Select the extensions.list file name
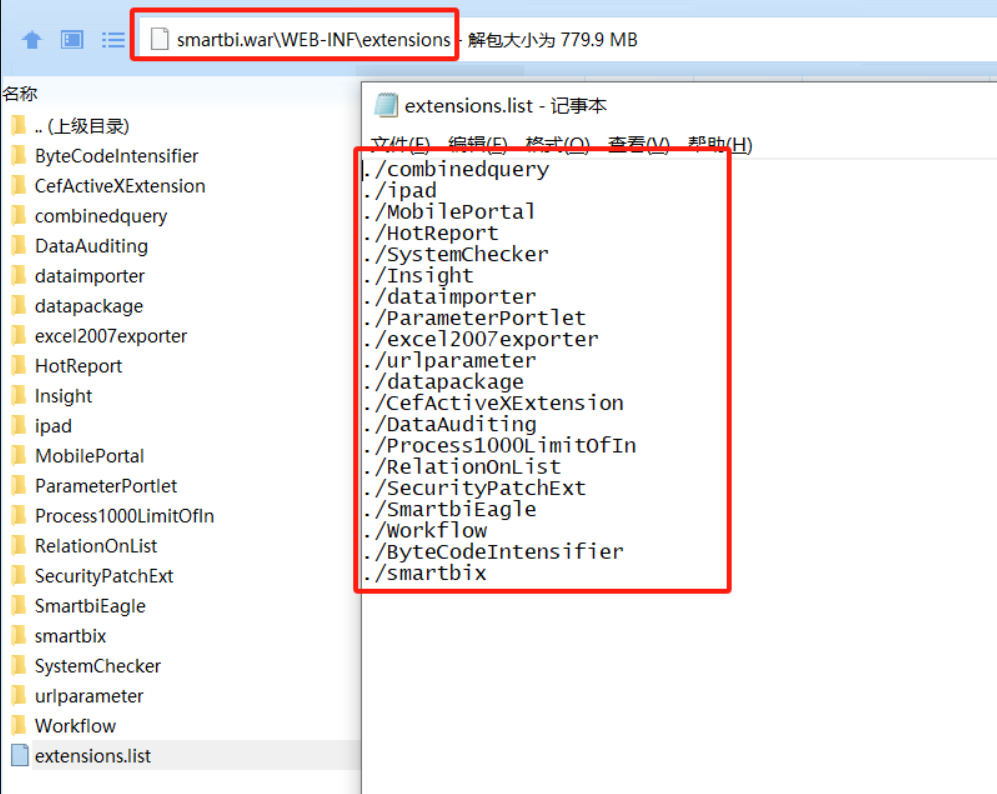 click(x=93, y=755)
